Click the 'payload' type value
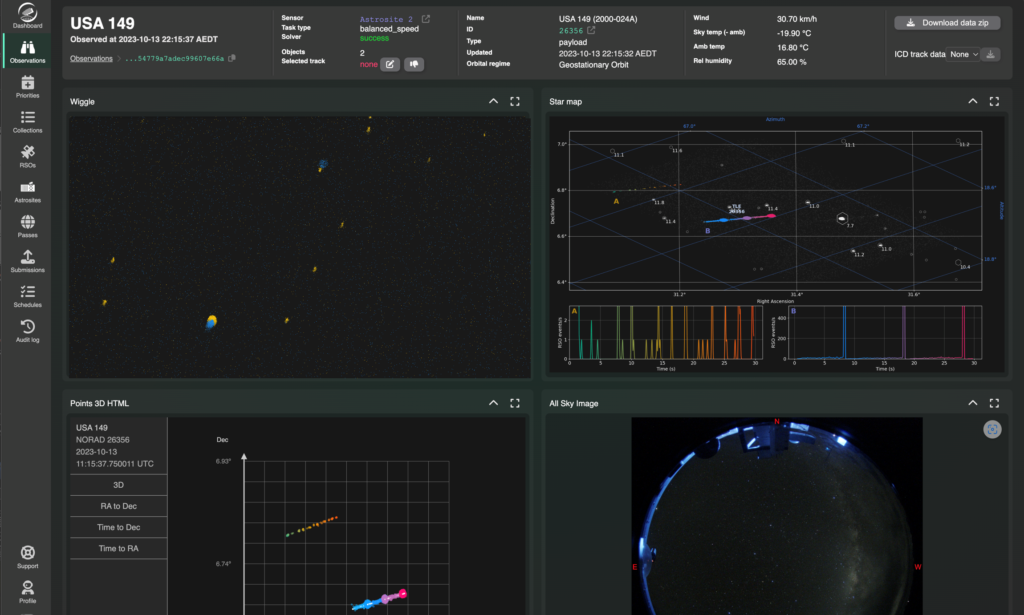The width and height of the screenshot is (1024, 615). 573,42
